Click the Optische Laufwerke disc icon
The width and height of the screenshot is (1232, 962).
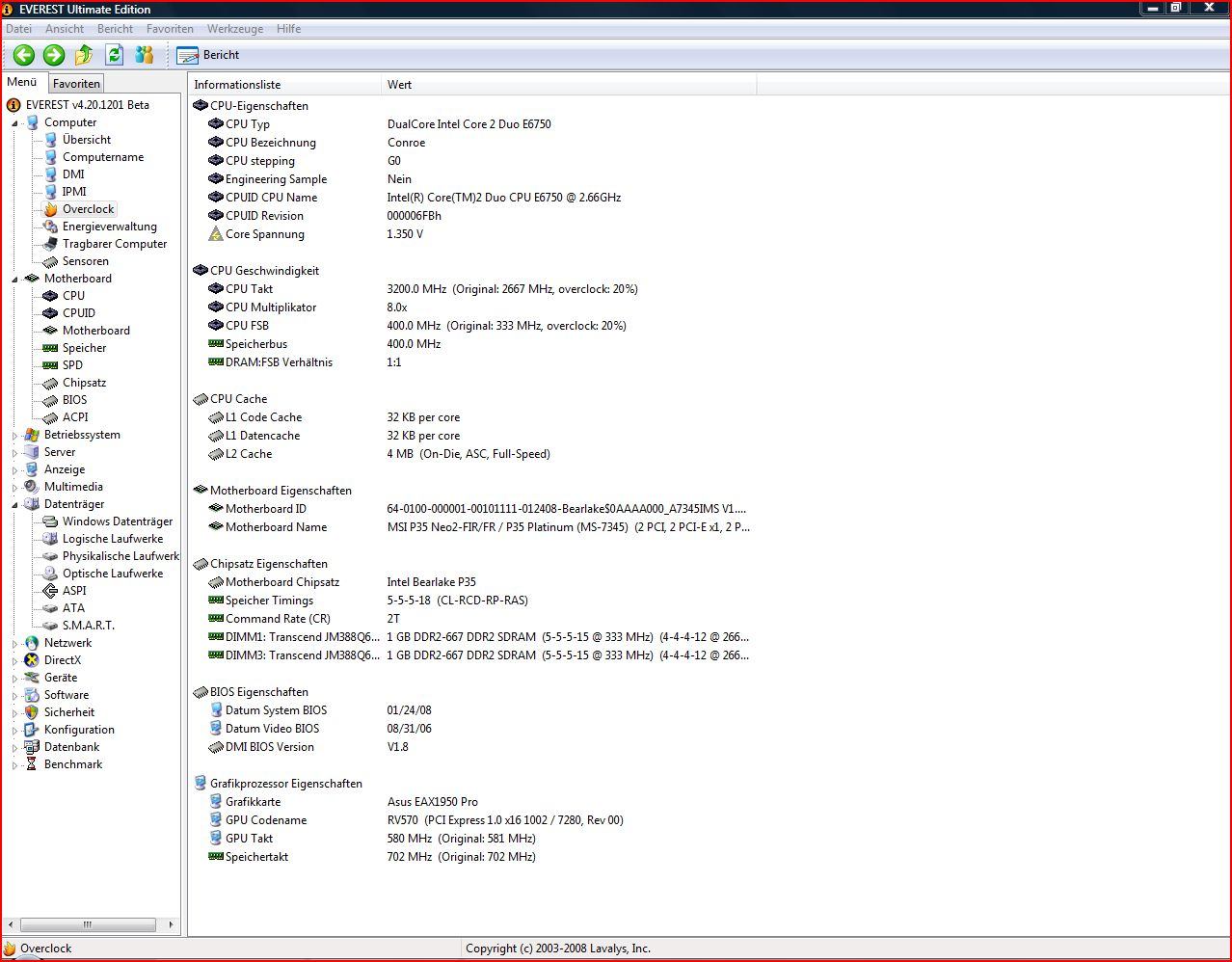coord(51,574)
